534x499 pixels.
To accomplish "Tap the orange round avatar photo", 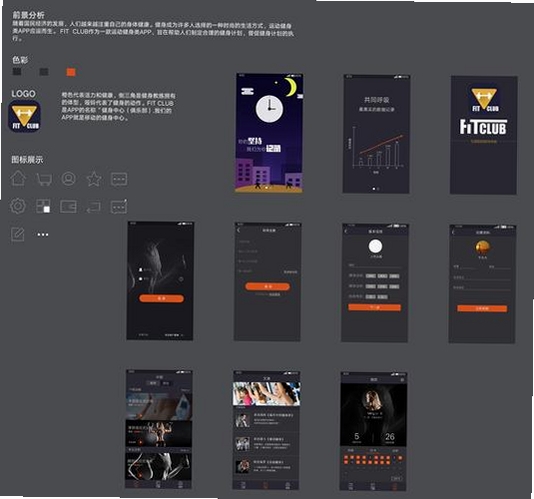I will point(483,247).
